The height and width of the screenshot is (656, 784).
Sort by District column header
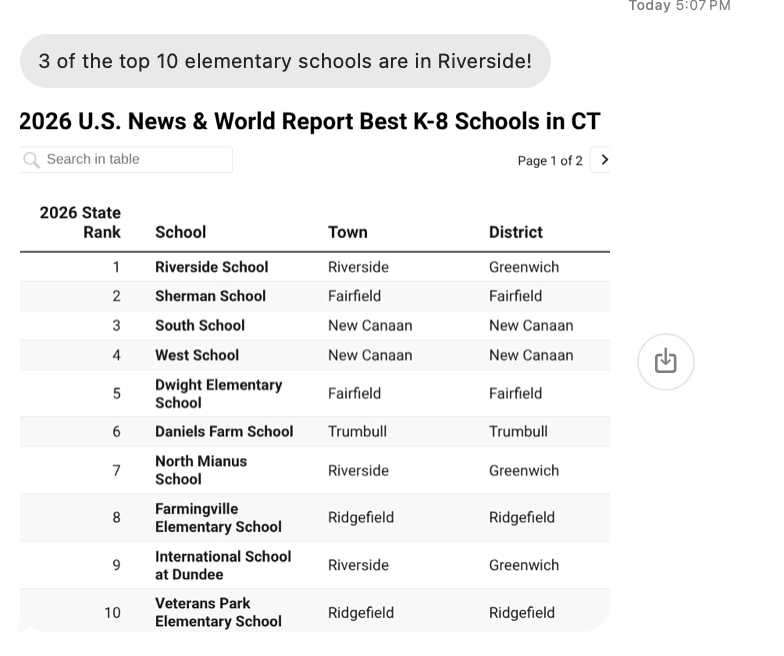click(x=516, y=232)
